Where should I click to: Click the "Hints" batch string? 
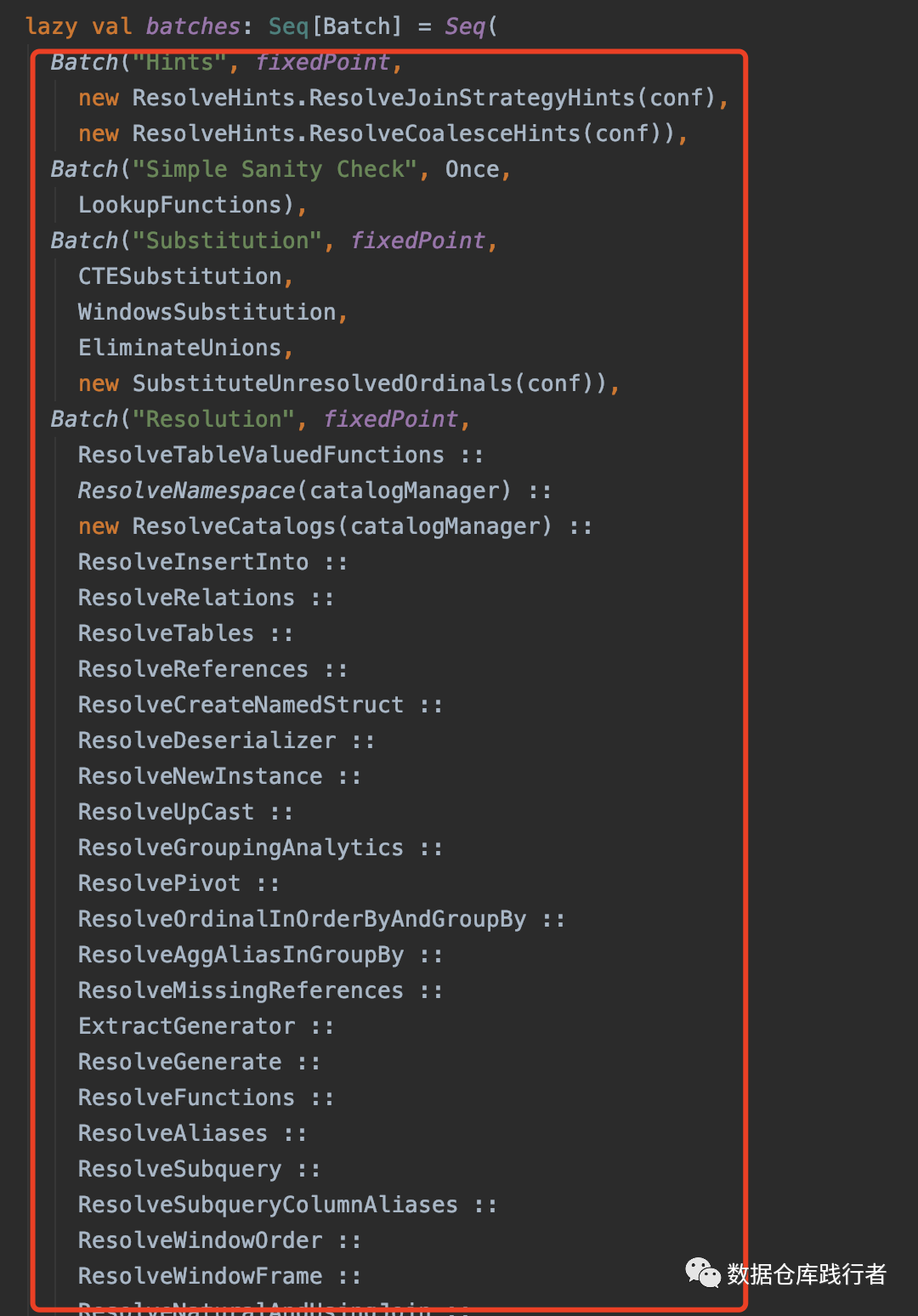click(x=179, y=62)
